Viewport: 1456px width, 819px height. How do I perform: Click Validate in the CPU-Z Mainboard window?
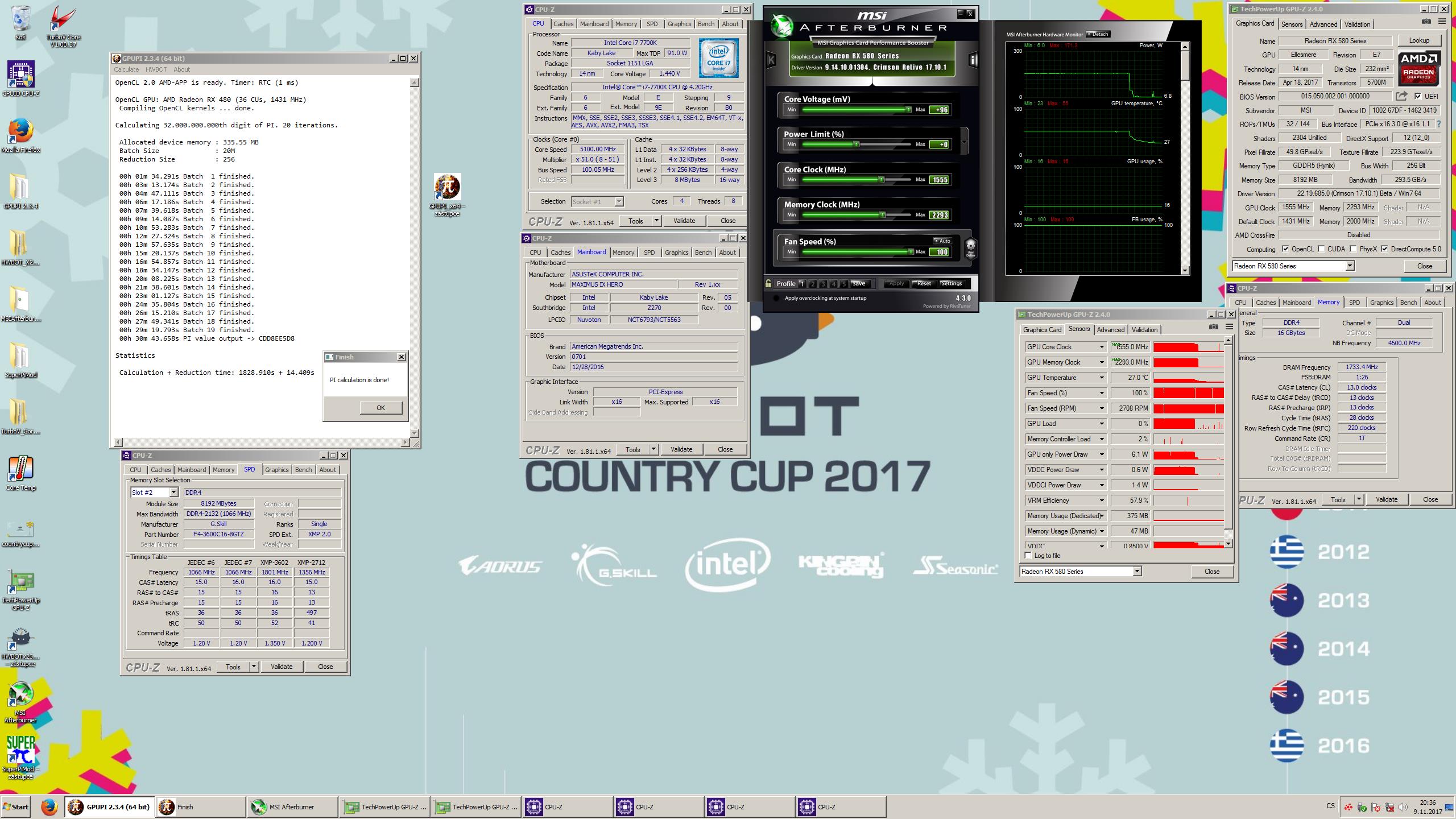click(x=681, y=449)
